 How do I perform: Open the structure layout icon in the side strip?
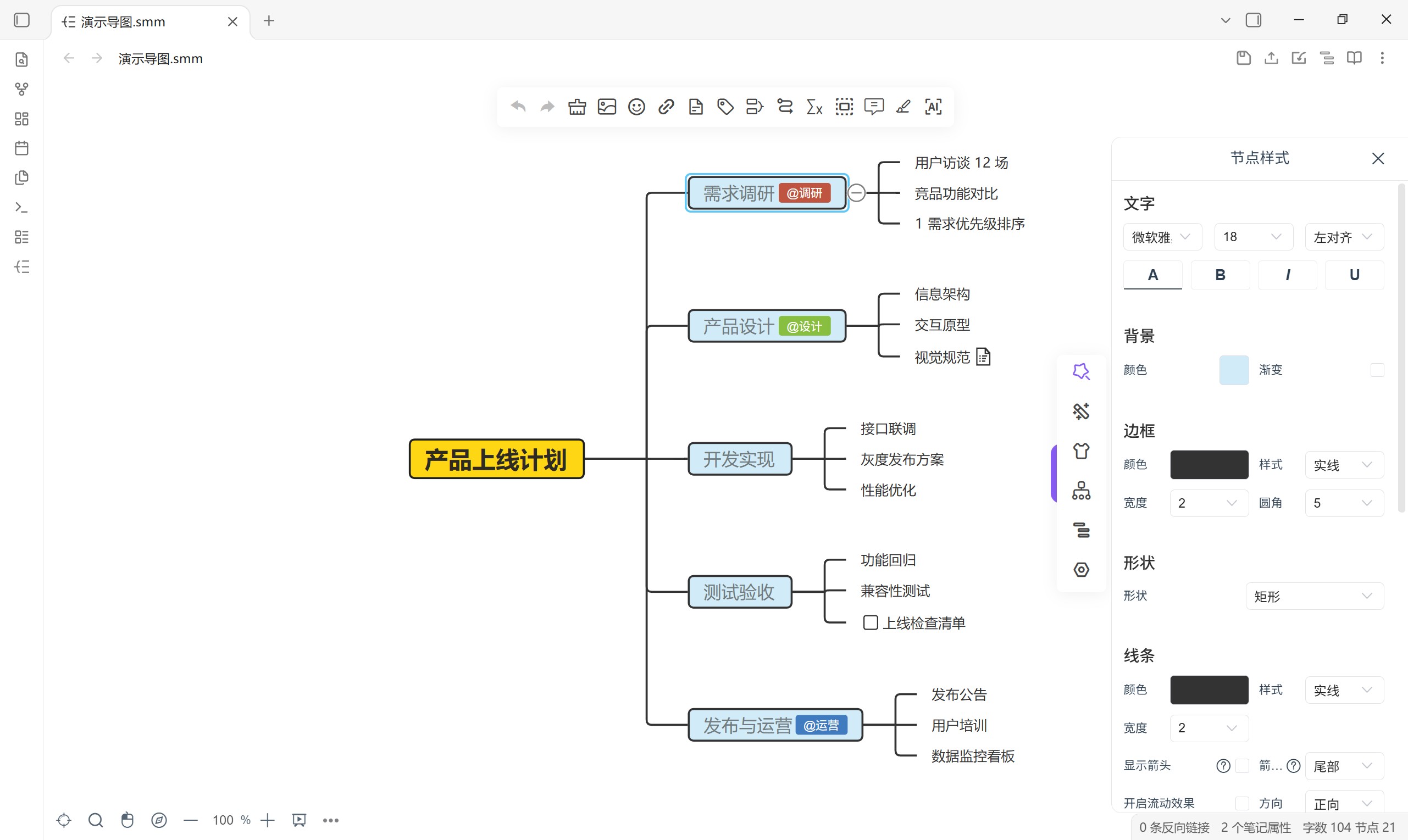tap(1081, 490)
